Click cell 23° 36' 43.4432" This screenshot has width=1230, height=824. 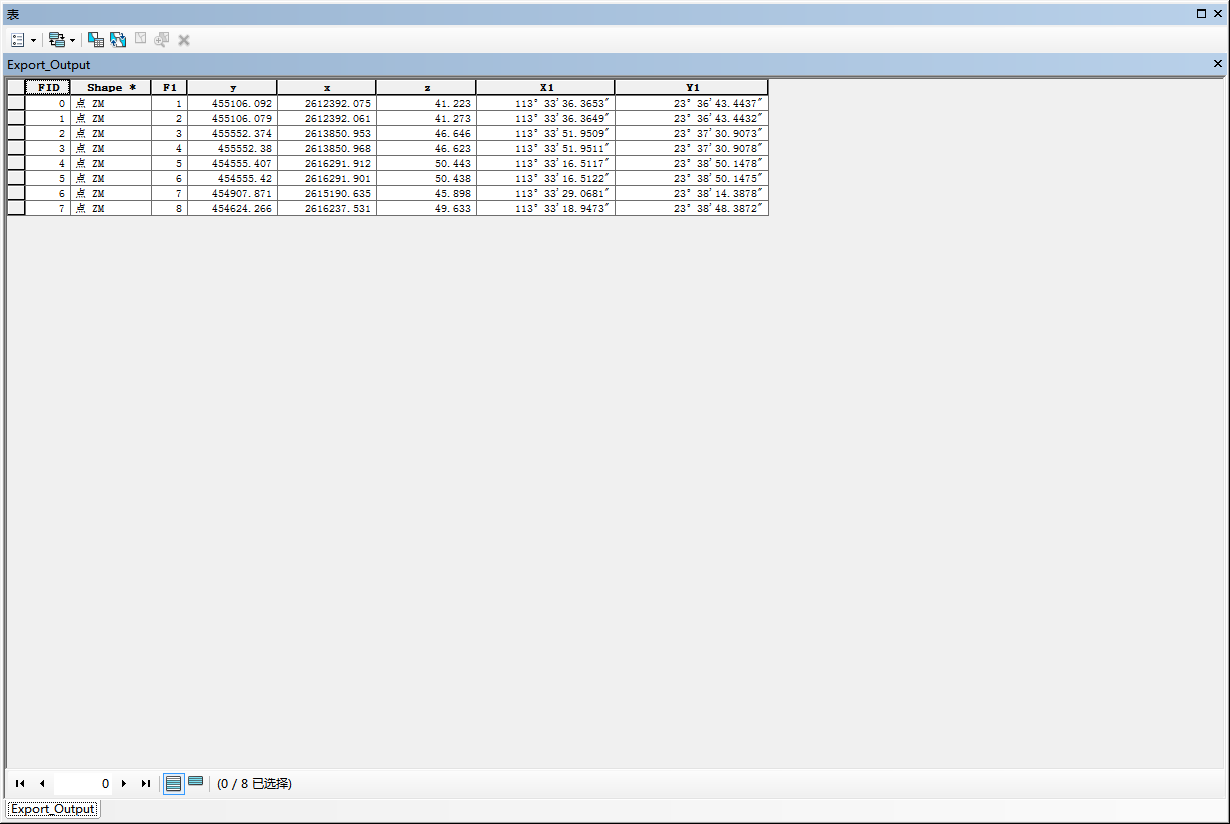[x=692, y=118]
